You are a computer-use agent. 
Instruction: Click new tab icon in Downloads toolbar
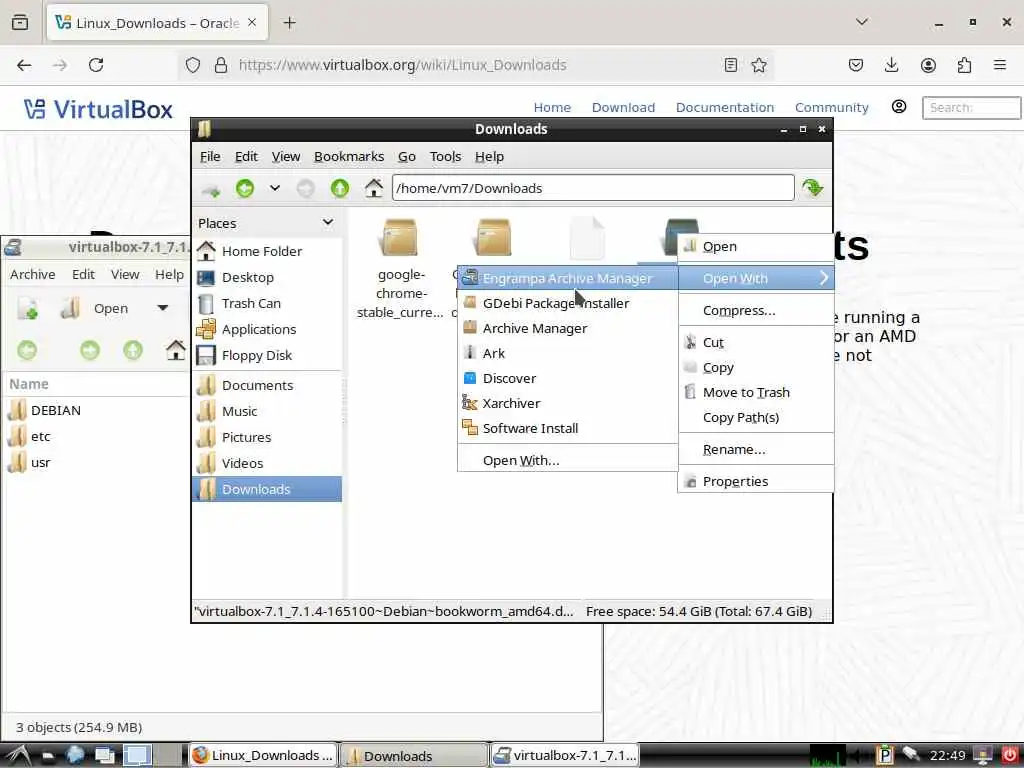(x=210, y=190)
